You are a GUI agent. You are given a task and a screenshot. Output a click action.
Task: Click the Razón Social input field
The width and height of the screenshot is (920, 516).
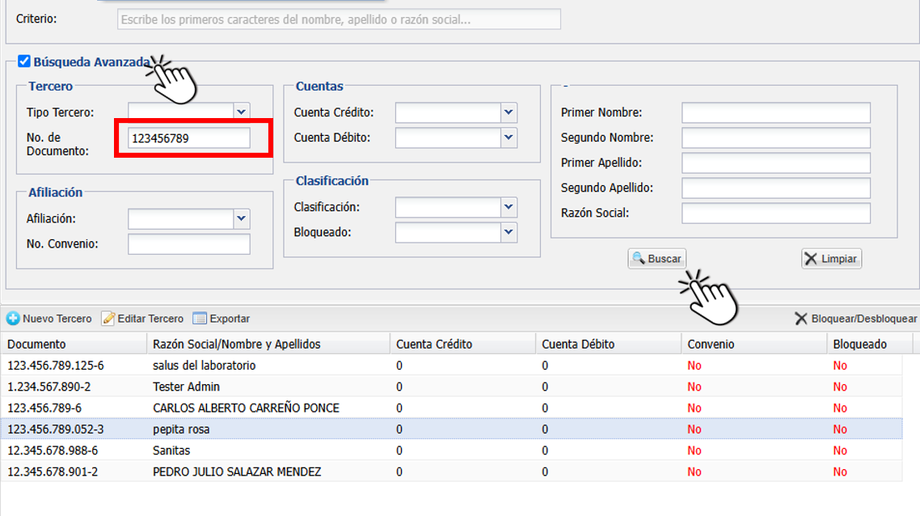(x=776, y=214)
